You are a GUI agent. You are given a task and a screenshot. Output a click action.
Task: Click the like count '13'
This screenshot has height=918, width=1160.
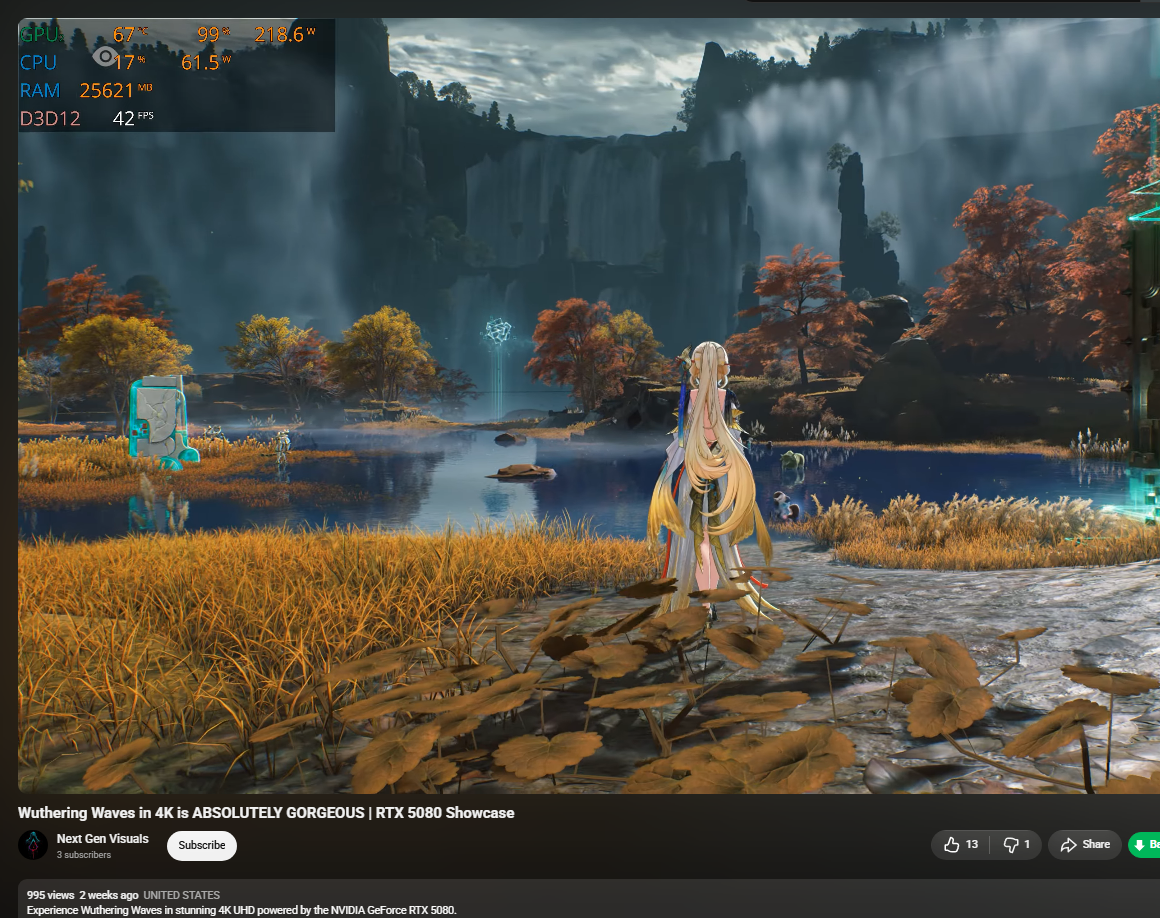971,845
